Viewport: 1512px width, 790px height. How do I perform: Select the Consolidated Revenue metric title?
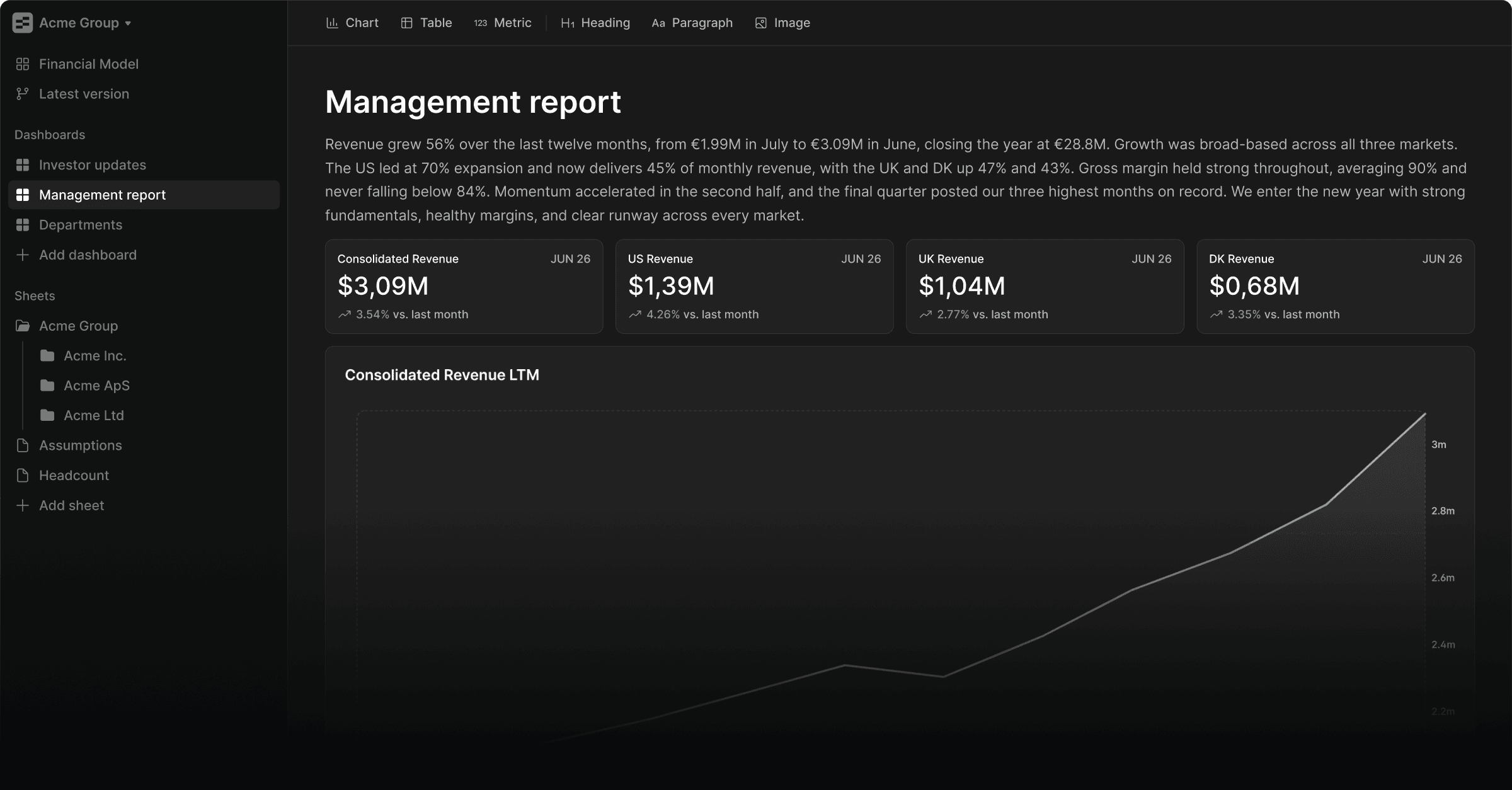point(398,259)
